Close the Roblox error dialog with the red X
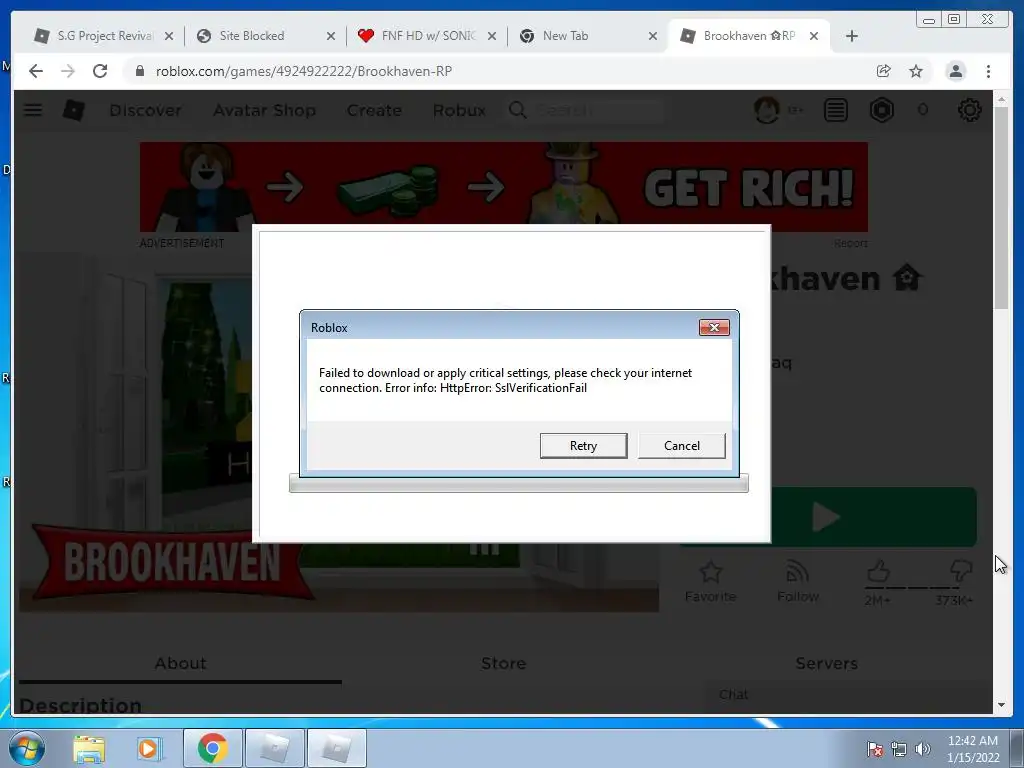This screenshot has width=1024, height=768. 714,327
